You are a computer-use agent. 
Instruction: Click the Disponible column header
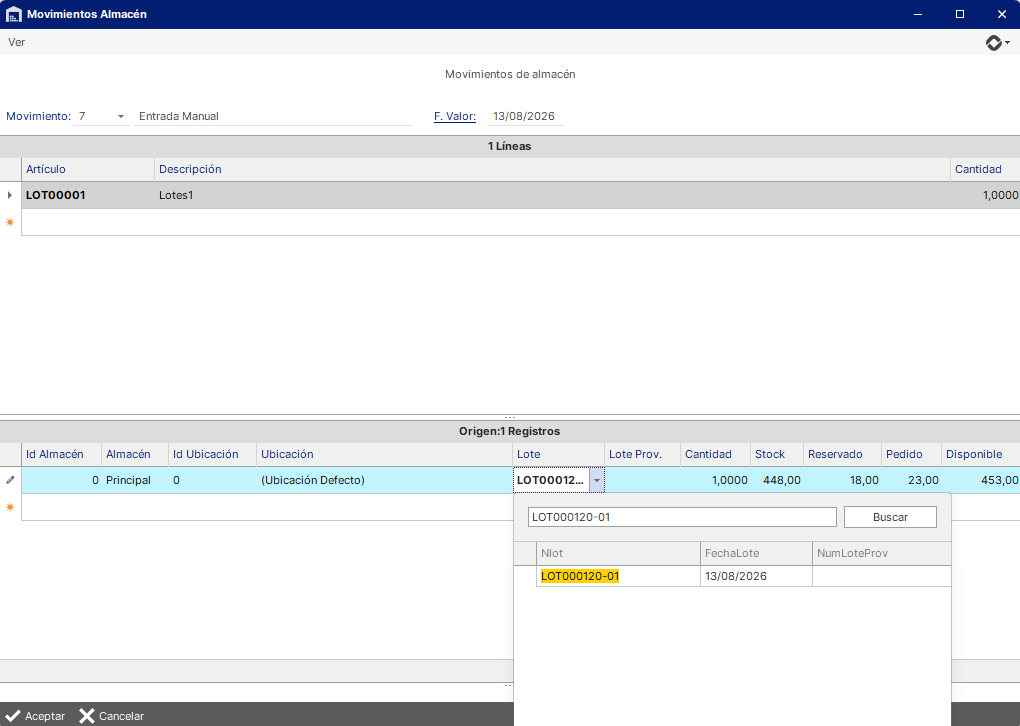click(x=981, y=454)
